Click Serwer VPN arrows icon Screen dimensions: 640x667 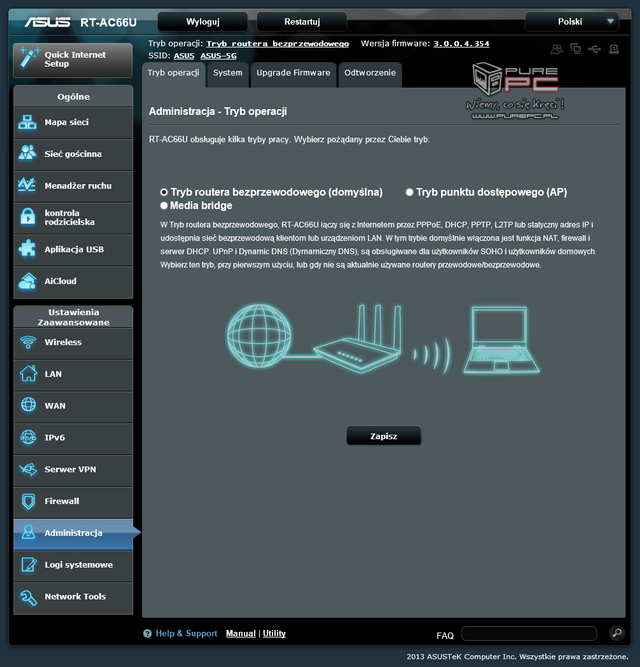[x=28, y=469]
